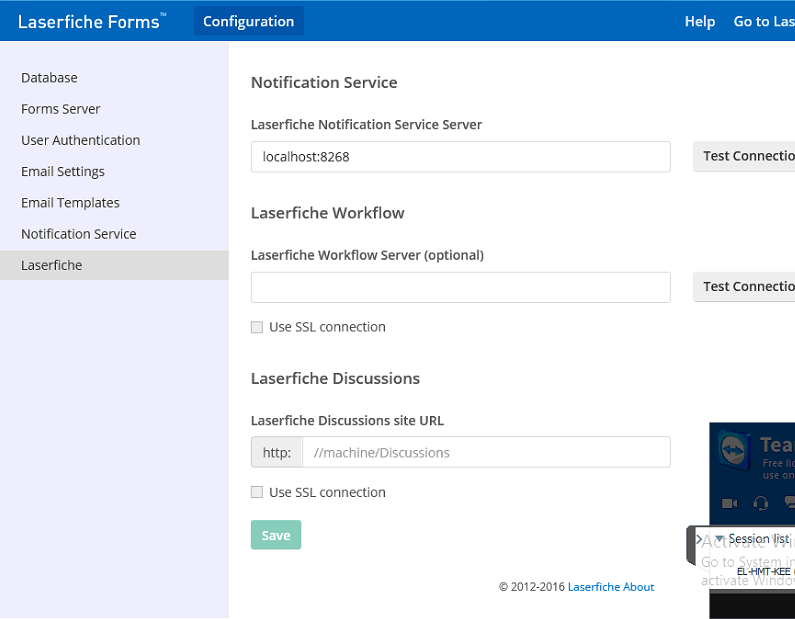Select Database in the sidebar

tap(49, 78)
